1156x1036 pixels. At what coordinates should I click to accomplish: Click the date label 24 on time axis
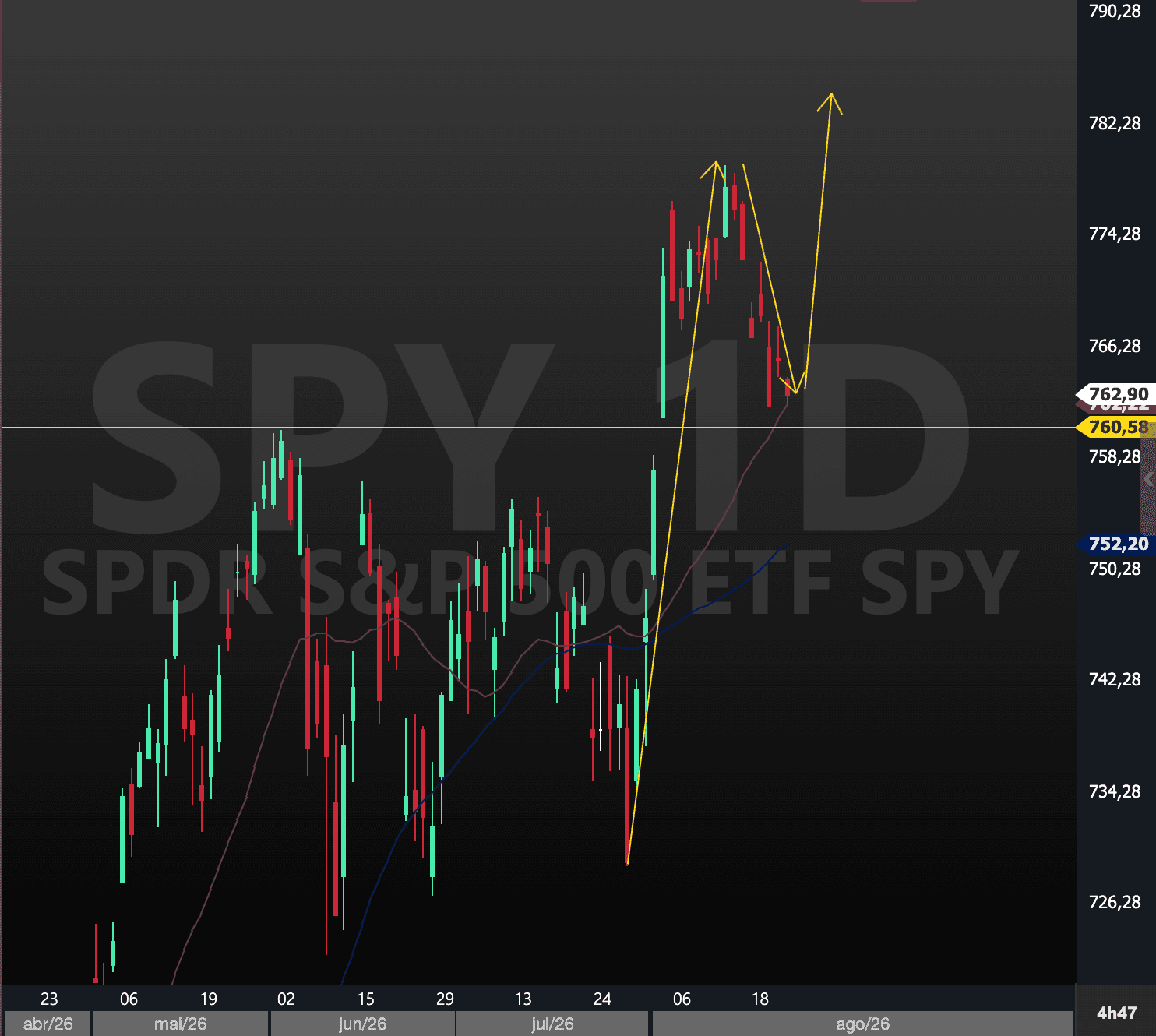[x=602, y=999]
